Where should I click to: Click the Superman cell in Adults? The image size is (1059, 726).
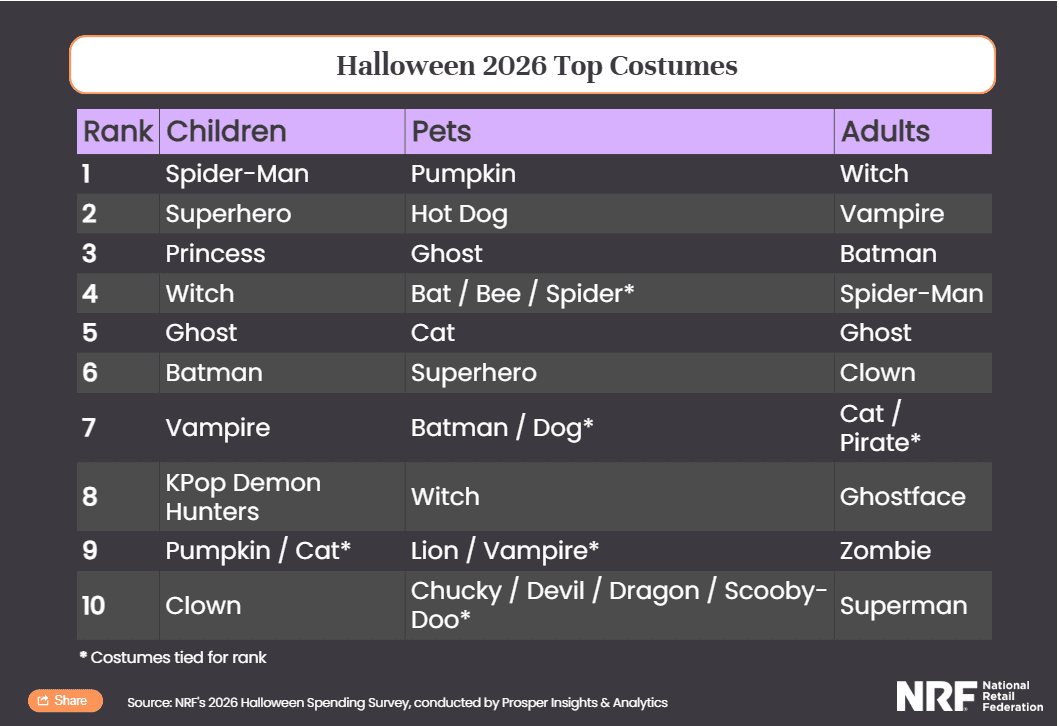click(903, 606)
